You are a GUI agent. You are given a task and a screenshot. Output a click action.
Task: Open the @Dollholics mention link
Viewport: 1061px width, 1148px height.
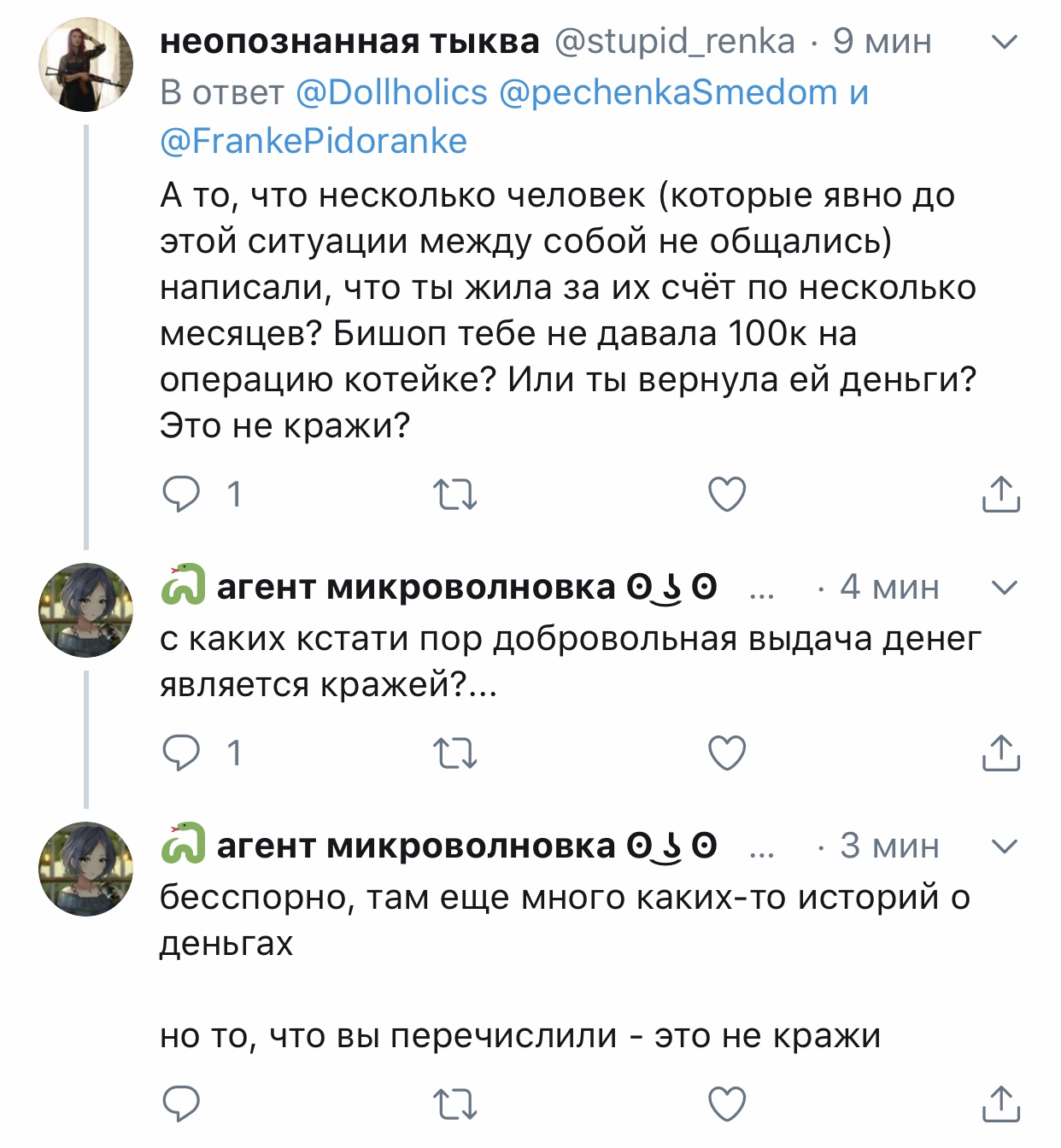tap(391, 92)
